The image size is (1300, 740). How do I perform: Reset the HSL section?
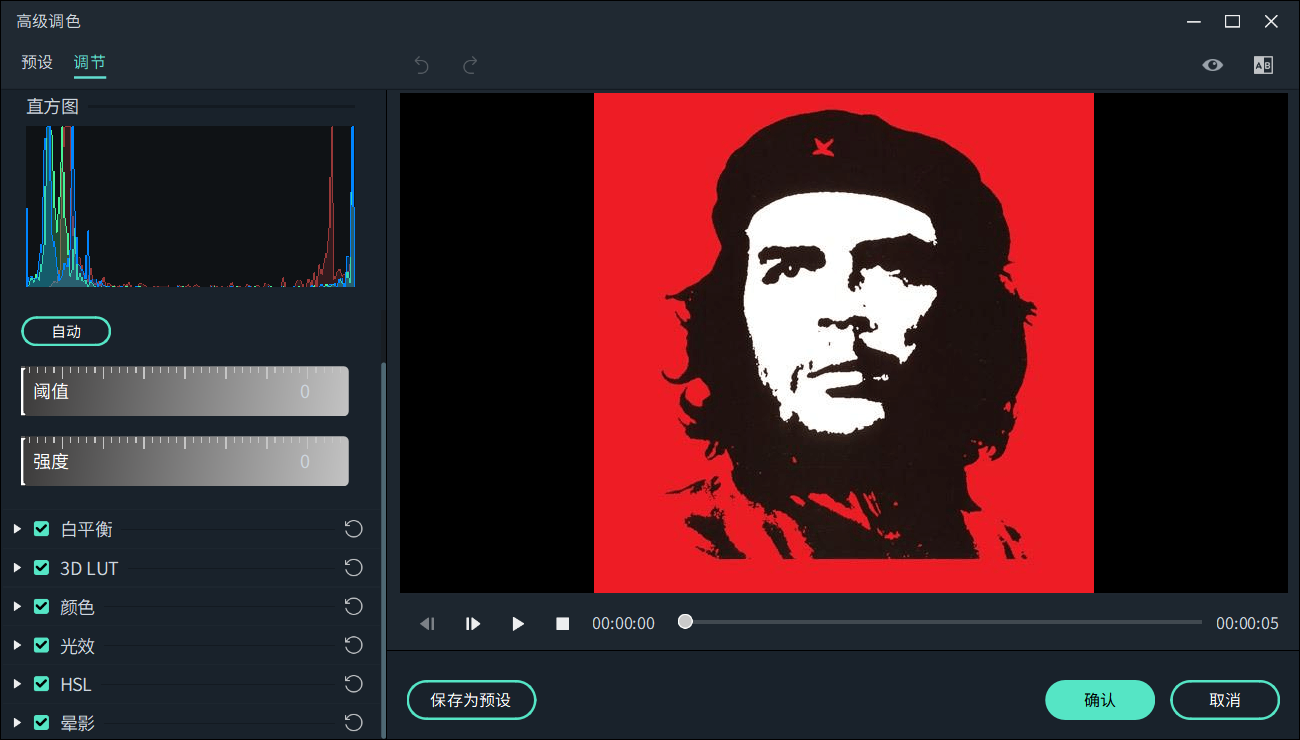[353, 684]
